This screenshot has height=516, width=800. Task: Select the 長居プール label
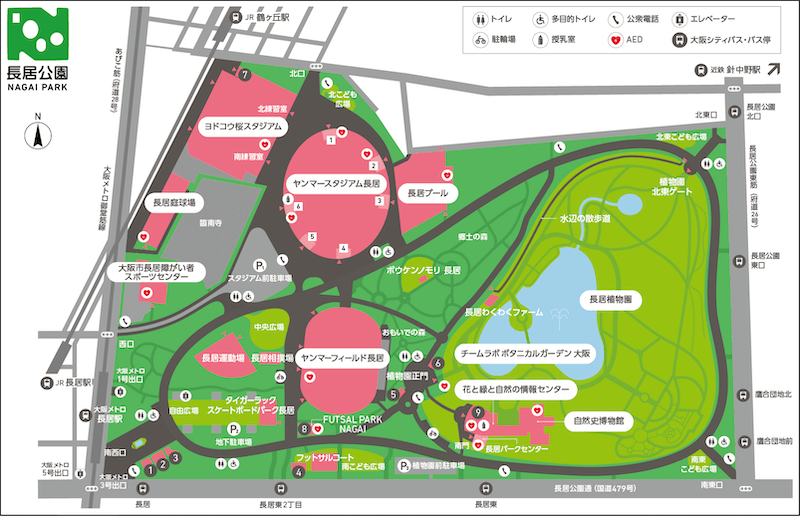click(428, 193)
